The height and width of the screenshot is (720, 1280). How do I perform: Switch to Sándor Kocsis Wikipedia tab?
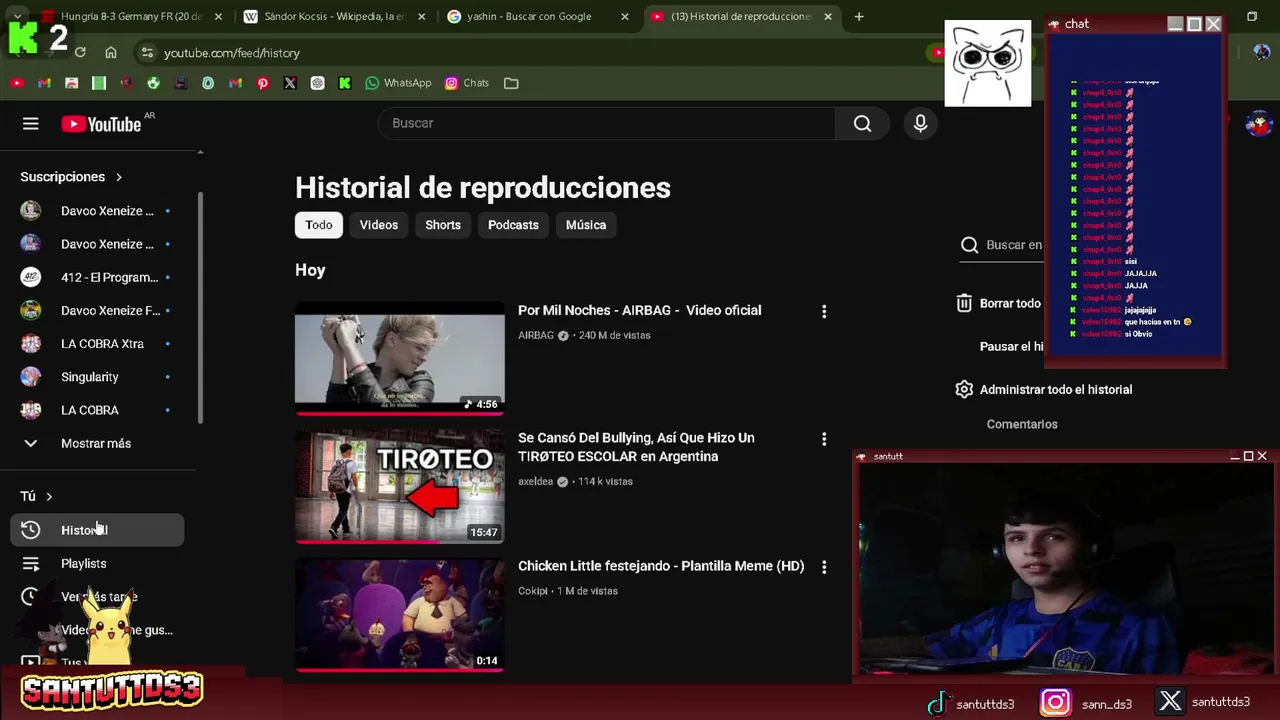[335, 17]
